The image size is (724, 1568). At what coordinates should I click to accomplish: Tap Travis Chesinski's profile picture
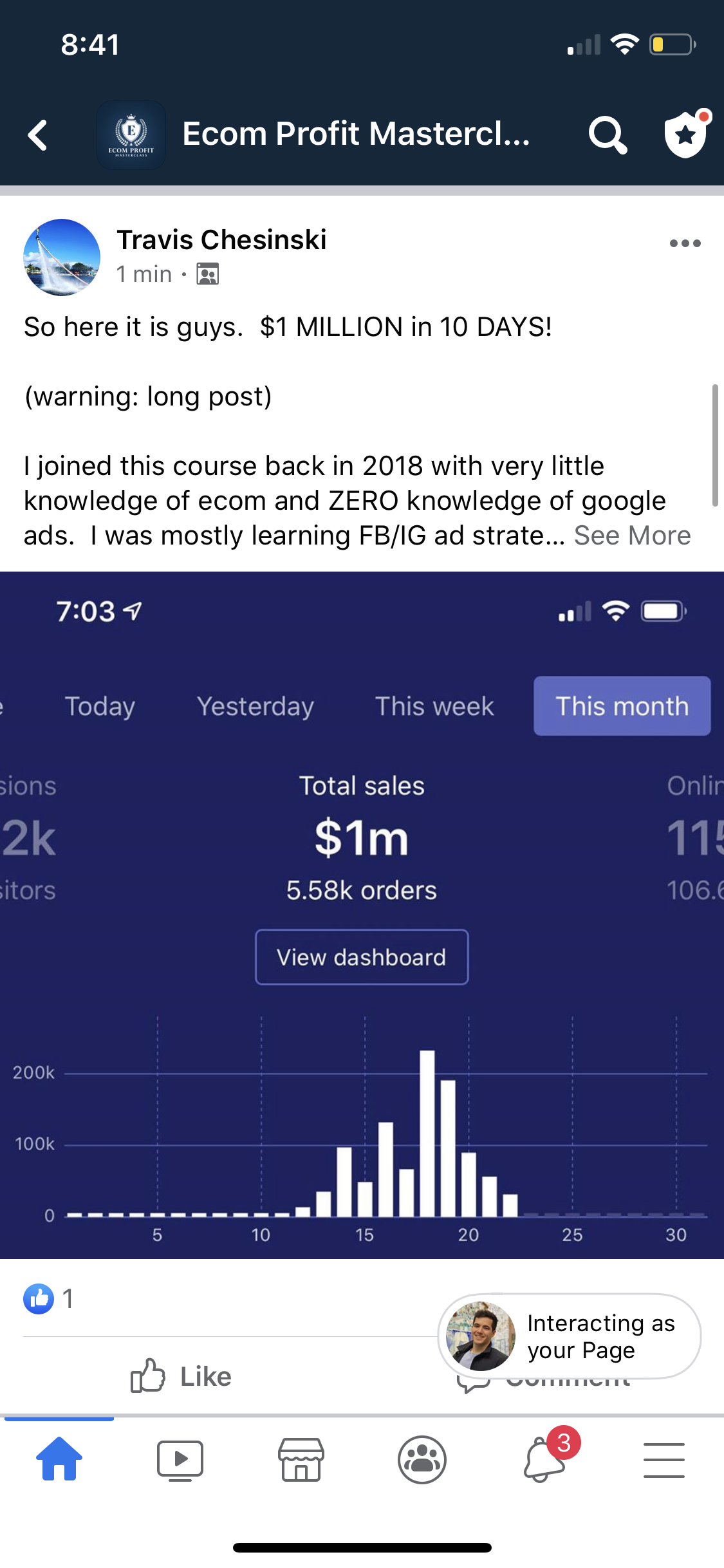[62, 257]
